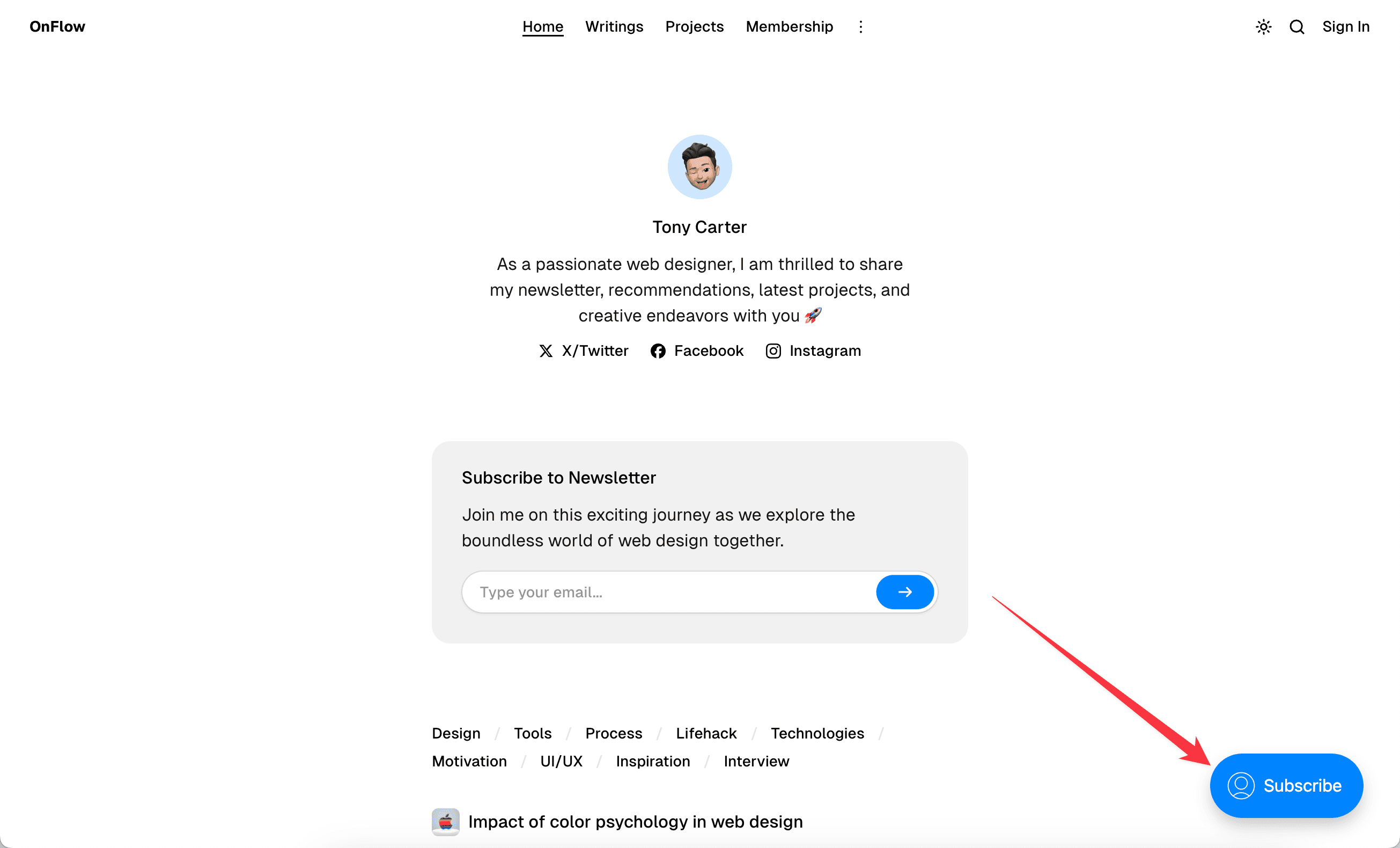Select the UI/UX category filter

(561, 761)
